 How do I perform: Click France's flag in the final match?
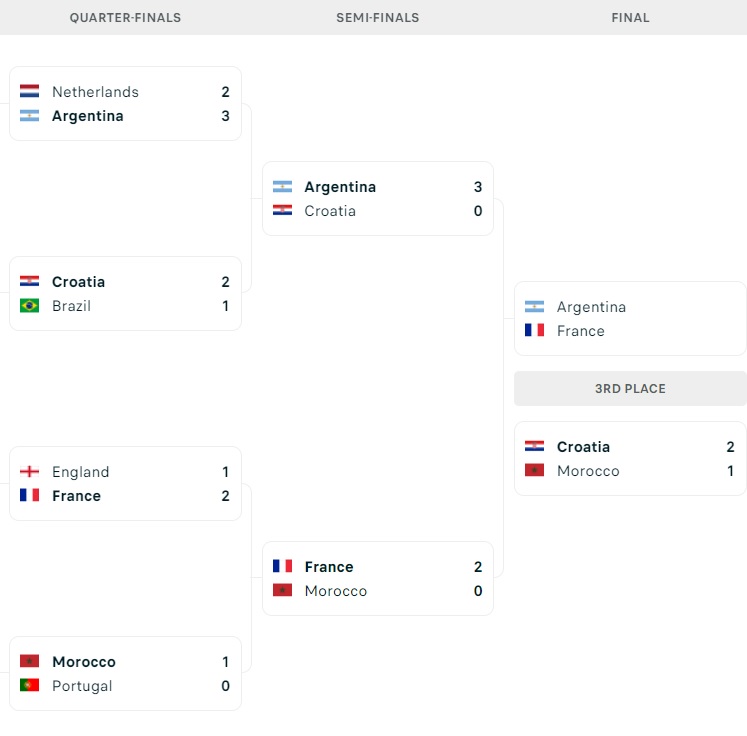pyautogui.click(x=534, y=331)
